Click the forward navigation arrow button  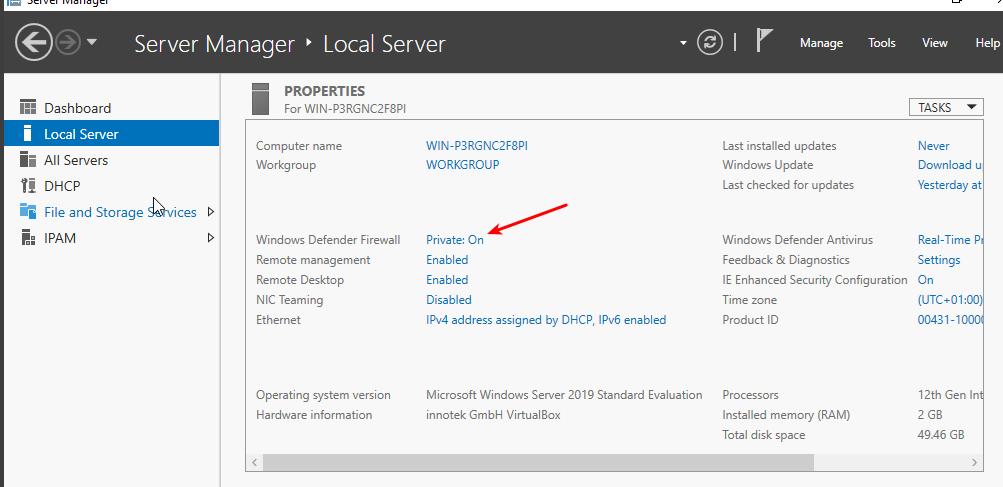(x=68, y=42)
